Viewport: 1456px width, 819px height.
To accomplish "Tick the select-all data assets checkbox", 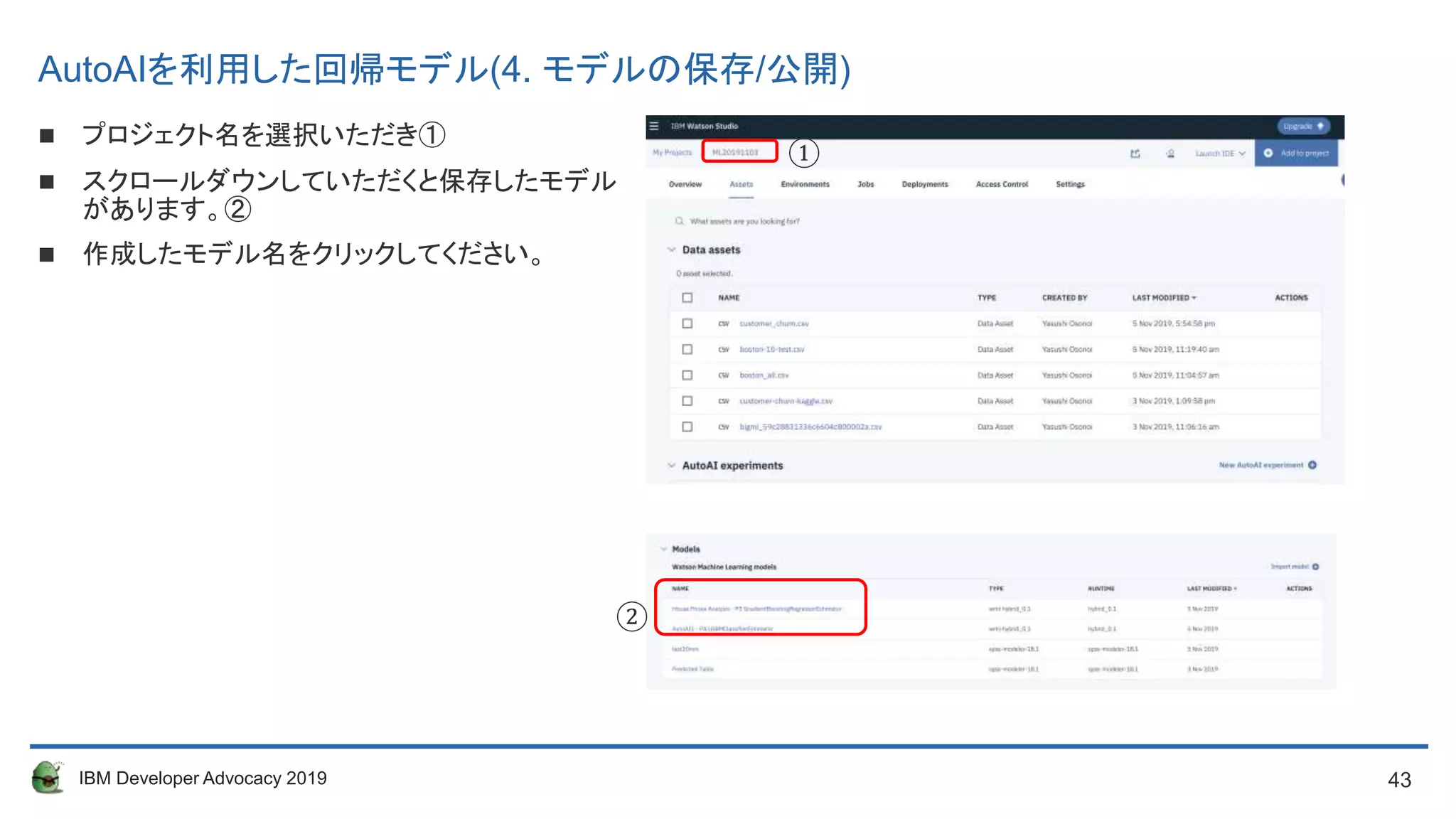I will tap(687, 298).
